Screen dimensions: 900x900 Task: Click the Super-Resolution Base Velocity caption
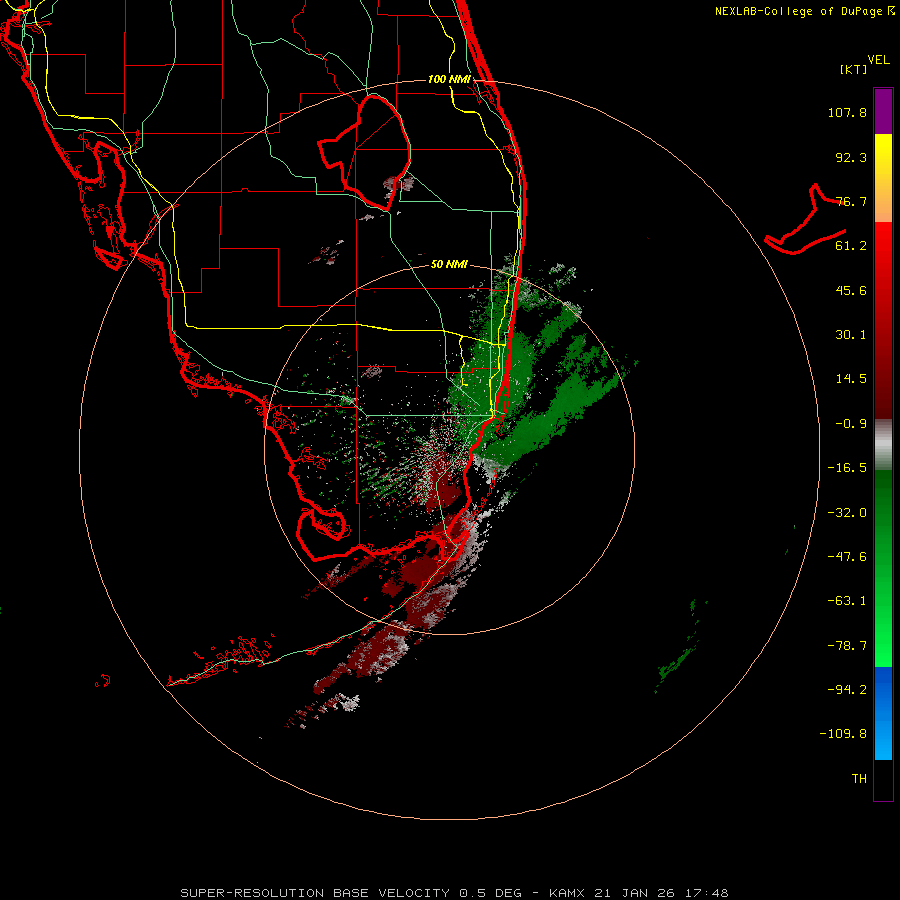pos(454,893)
